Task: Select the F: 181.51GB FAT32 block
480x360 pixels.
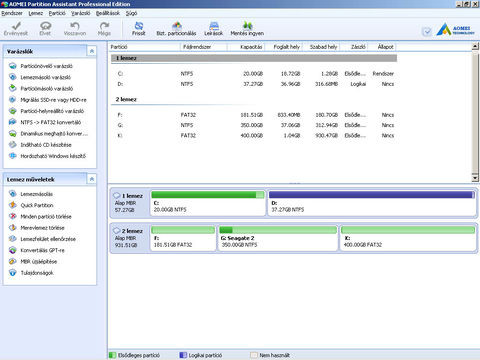Action: (x=183, y=238)
